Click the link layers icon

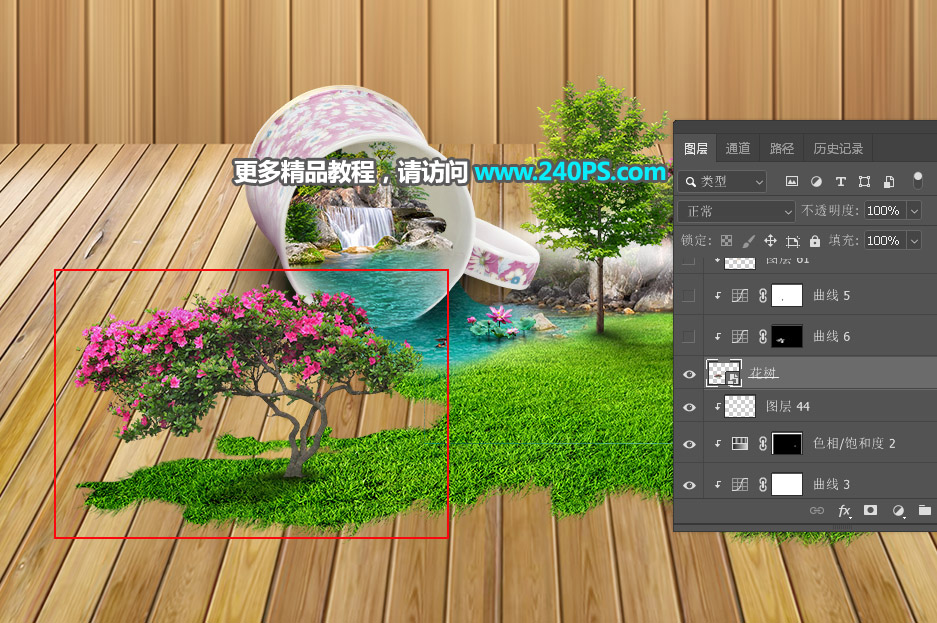tap(817, 511)
